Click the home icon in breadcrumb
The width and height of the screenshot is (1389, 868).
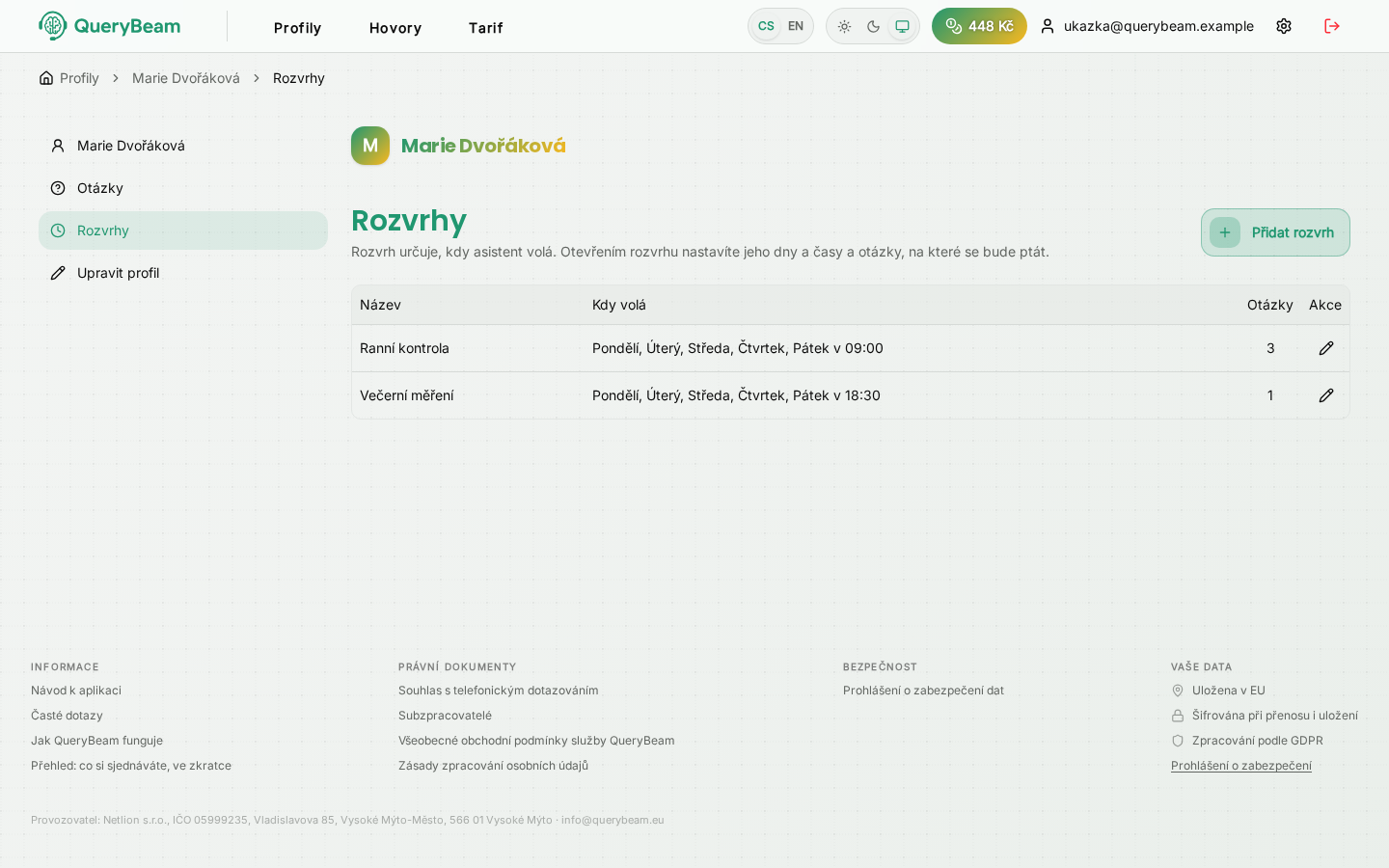pos(46,78)
